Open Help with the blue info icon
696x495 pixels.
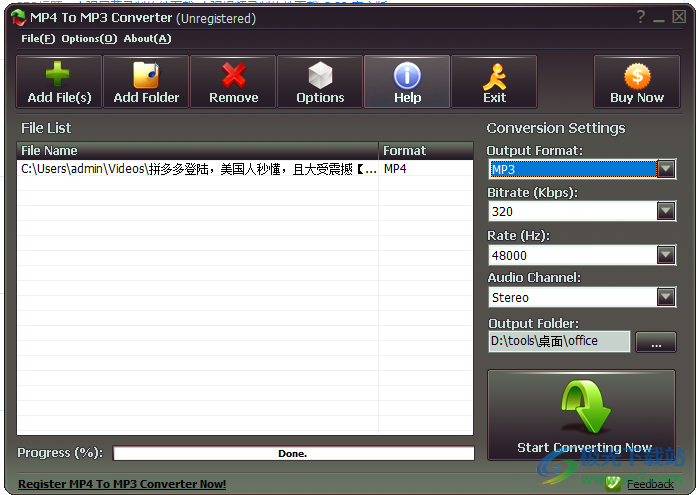407,82
